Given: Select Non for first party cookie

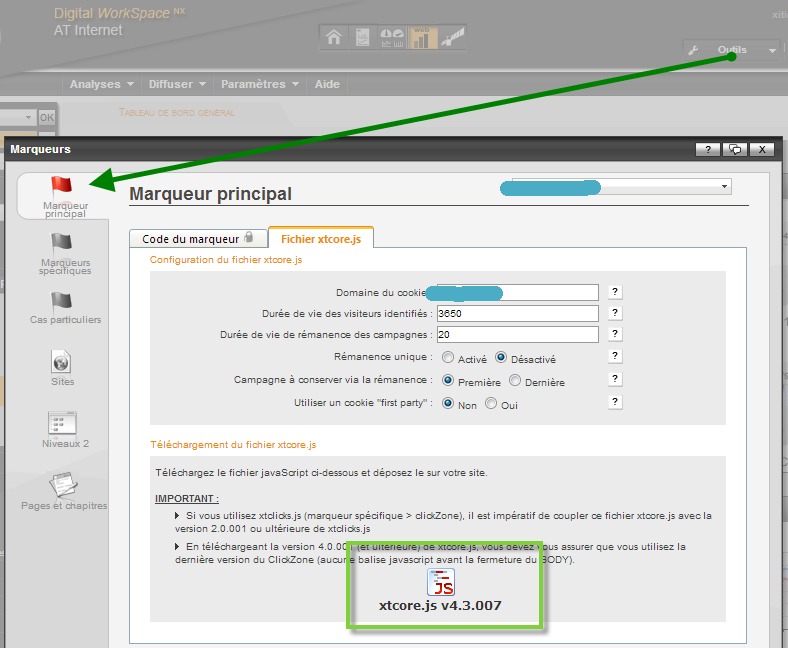Looking at the screenshot, I should pyautogui.click(x=448, y=403).
